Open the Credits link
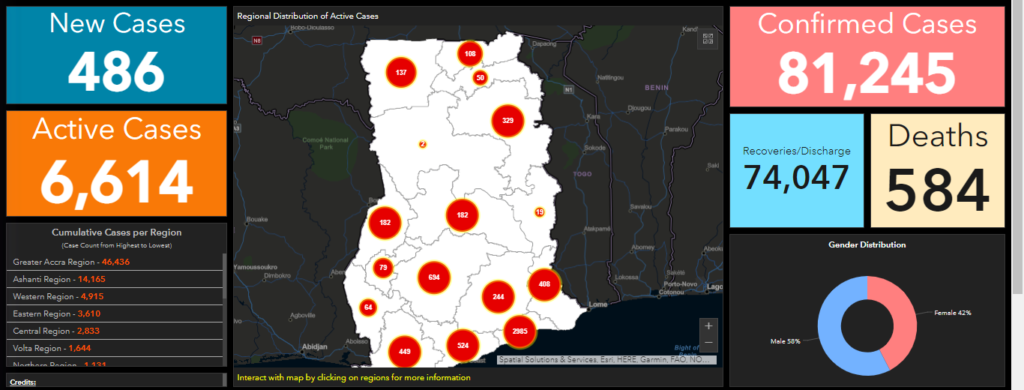Screen dimensions: 1024x390 click(x=22, y=382)
